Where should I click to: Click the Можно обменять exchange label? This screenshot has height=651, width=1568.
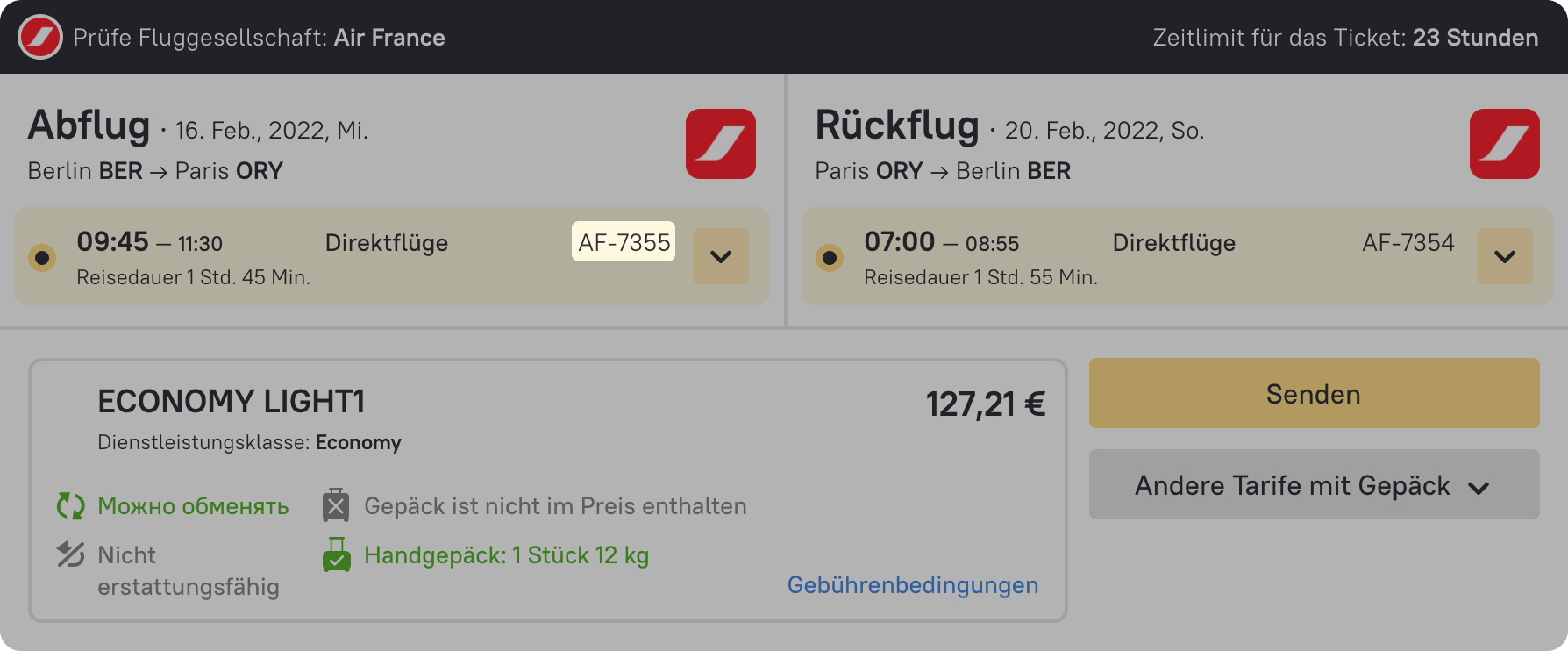(193, 506)
